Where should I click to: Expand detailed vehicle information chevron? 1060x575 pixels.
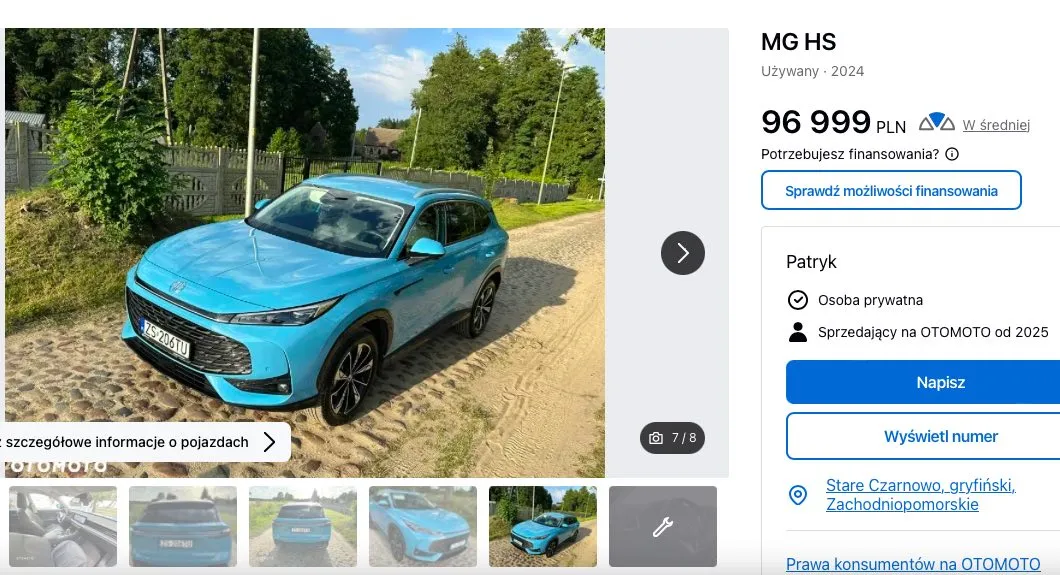pyautogui.click(x=269, y=442)
